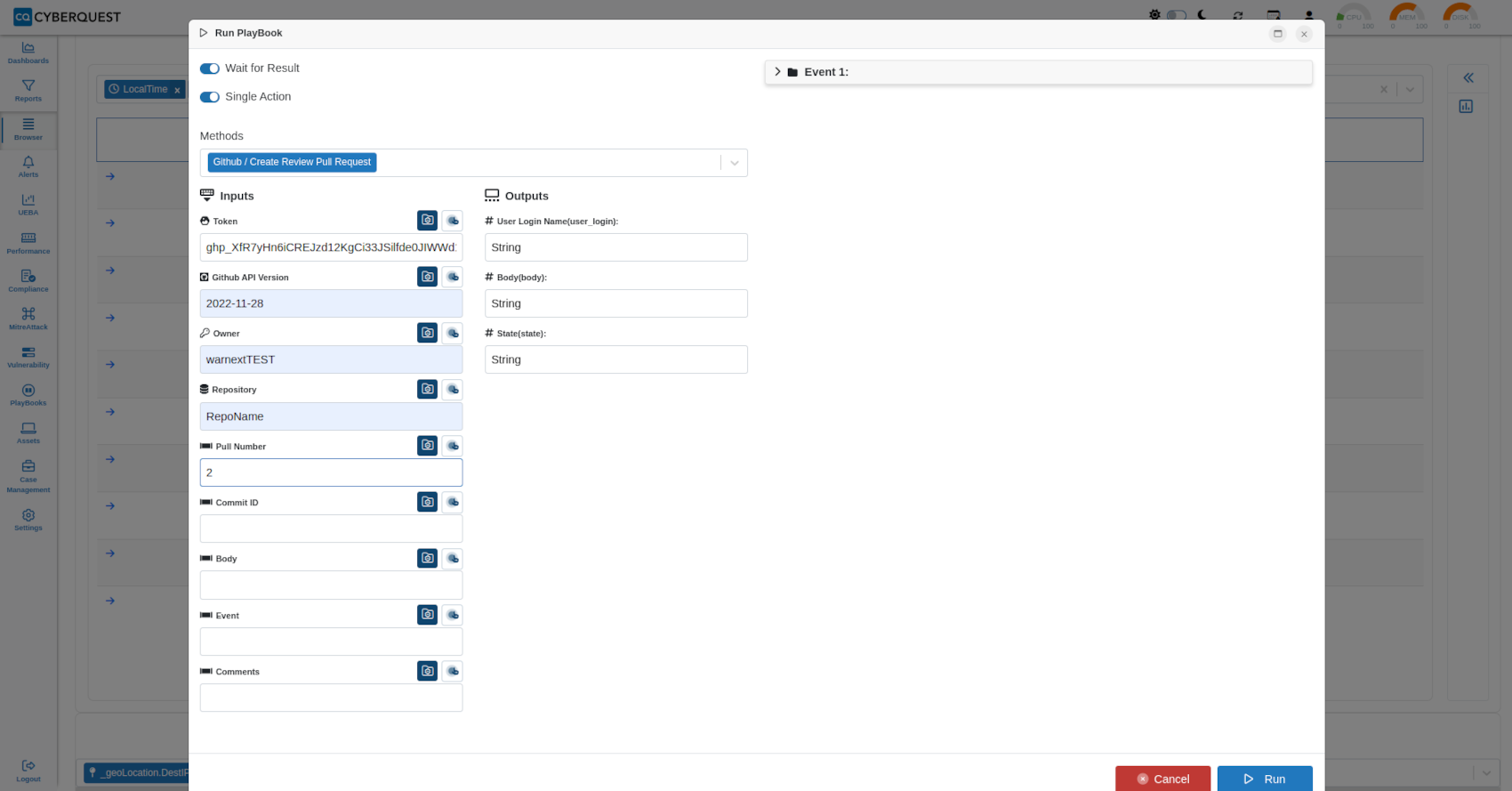Click the Token input field

coord(332,247)
